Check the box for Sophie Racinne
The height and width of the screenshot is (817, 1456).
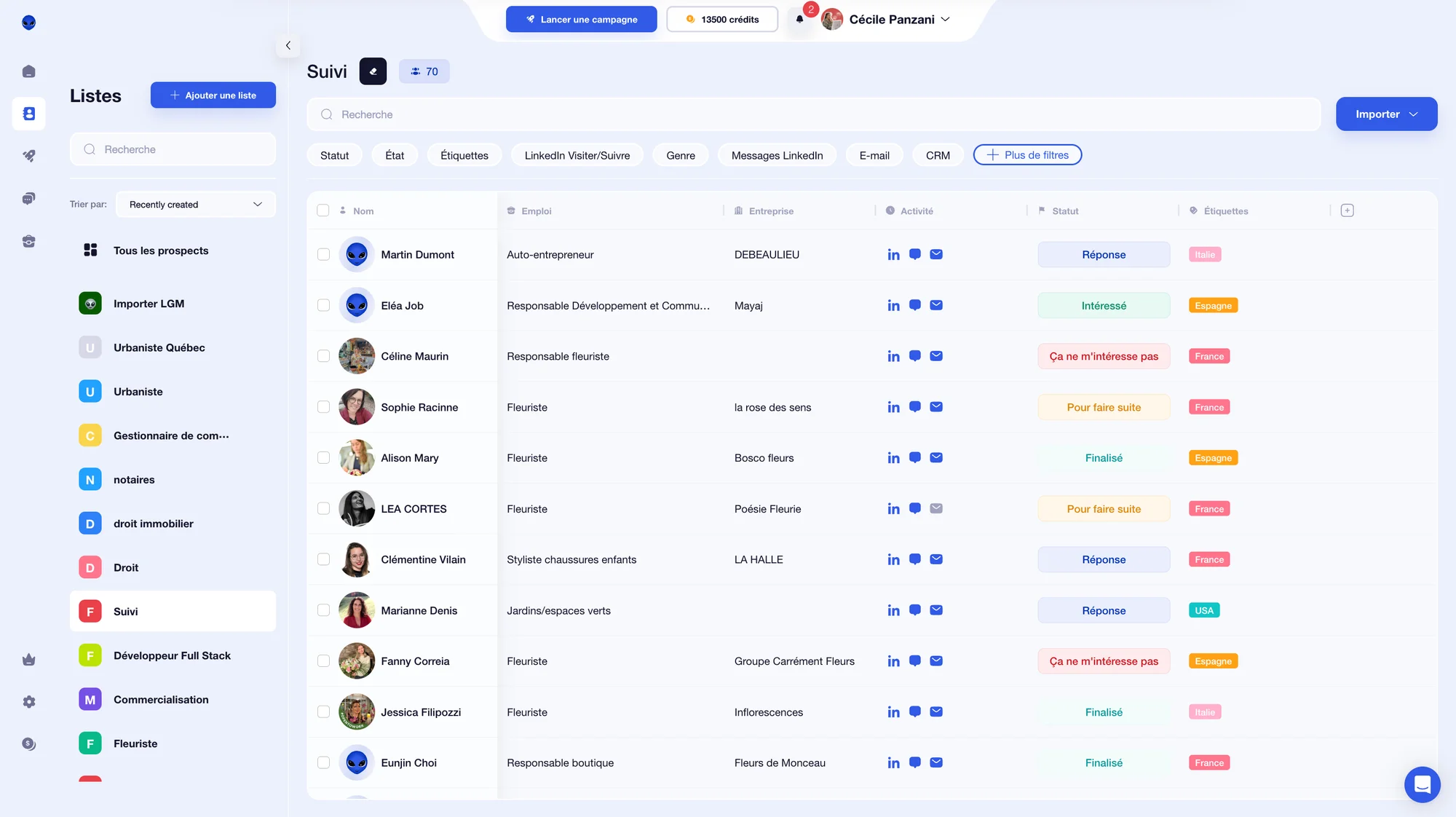[323, 407]
